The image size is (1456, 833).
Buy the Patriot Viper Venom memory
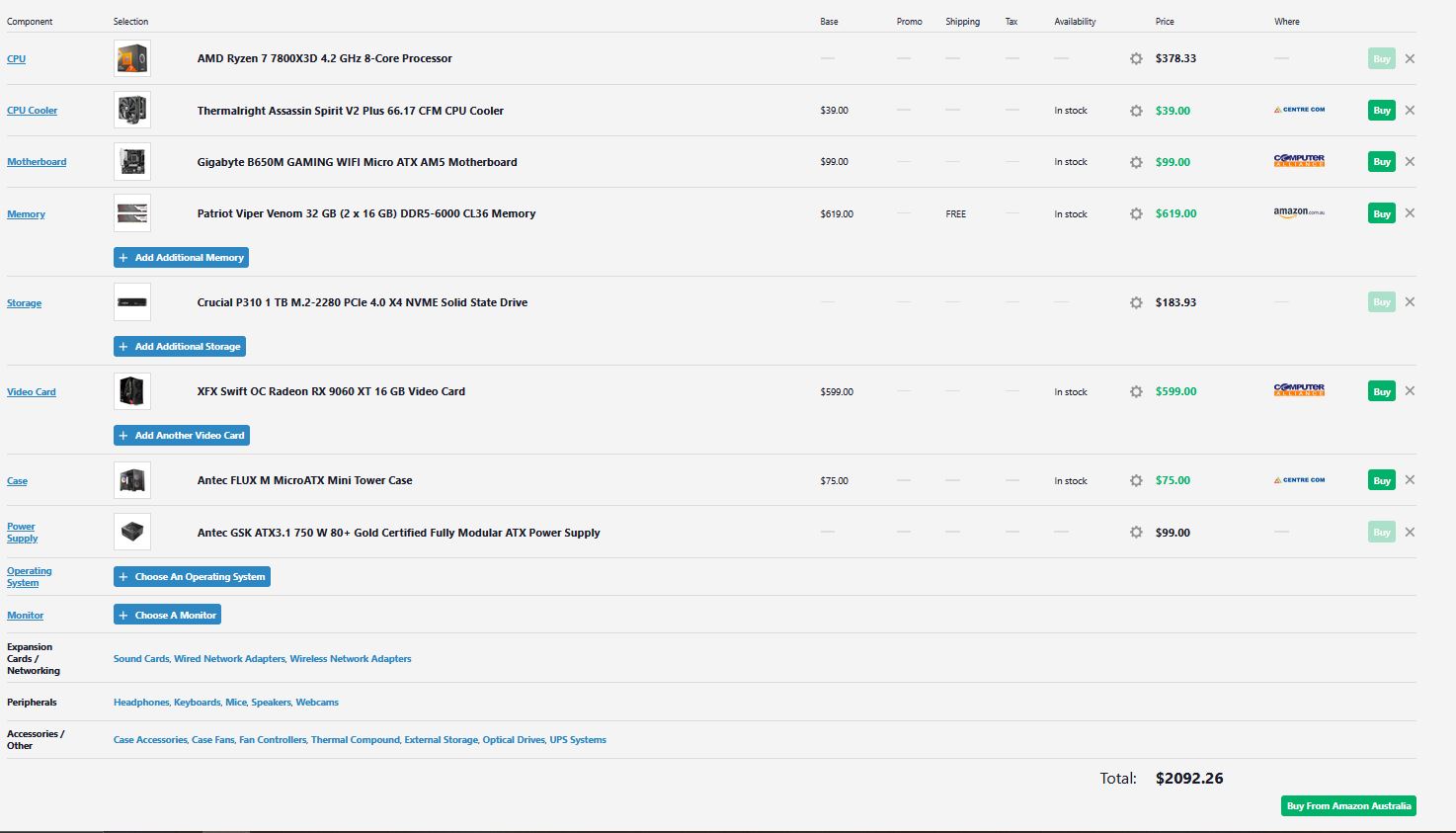pyautogui.click(x=1382, y=213)
